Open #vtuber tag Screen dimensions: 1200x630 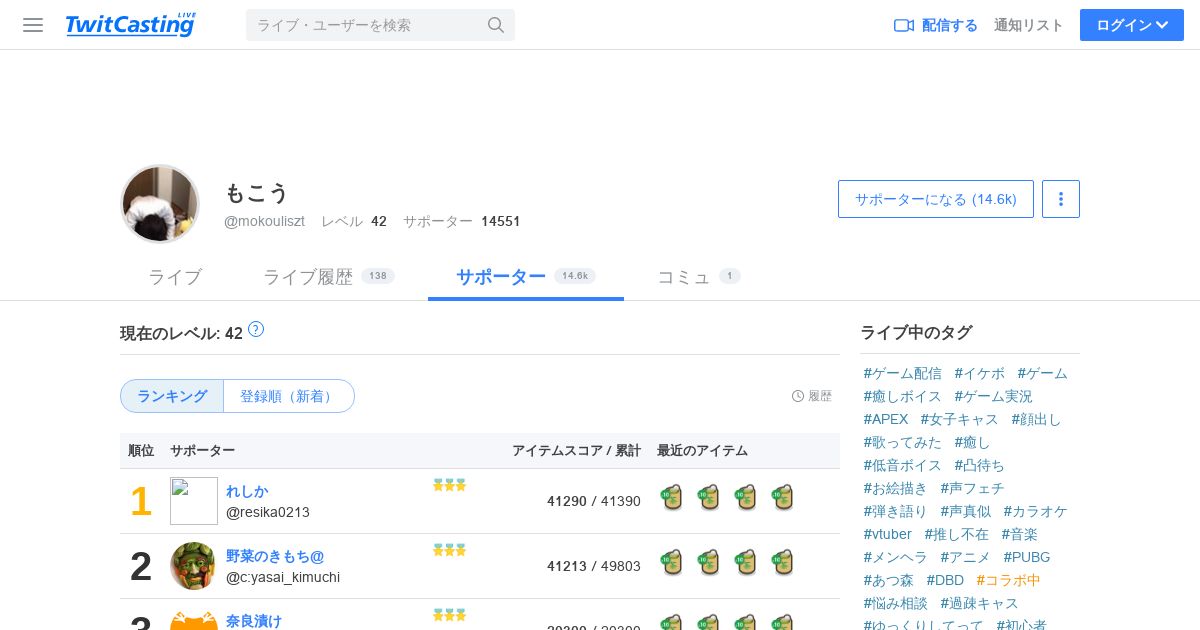(888, 534)
